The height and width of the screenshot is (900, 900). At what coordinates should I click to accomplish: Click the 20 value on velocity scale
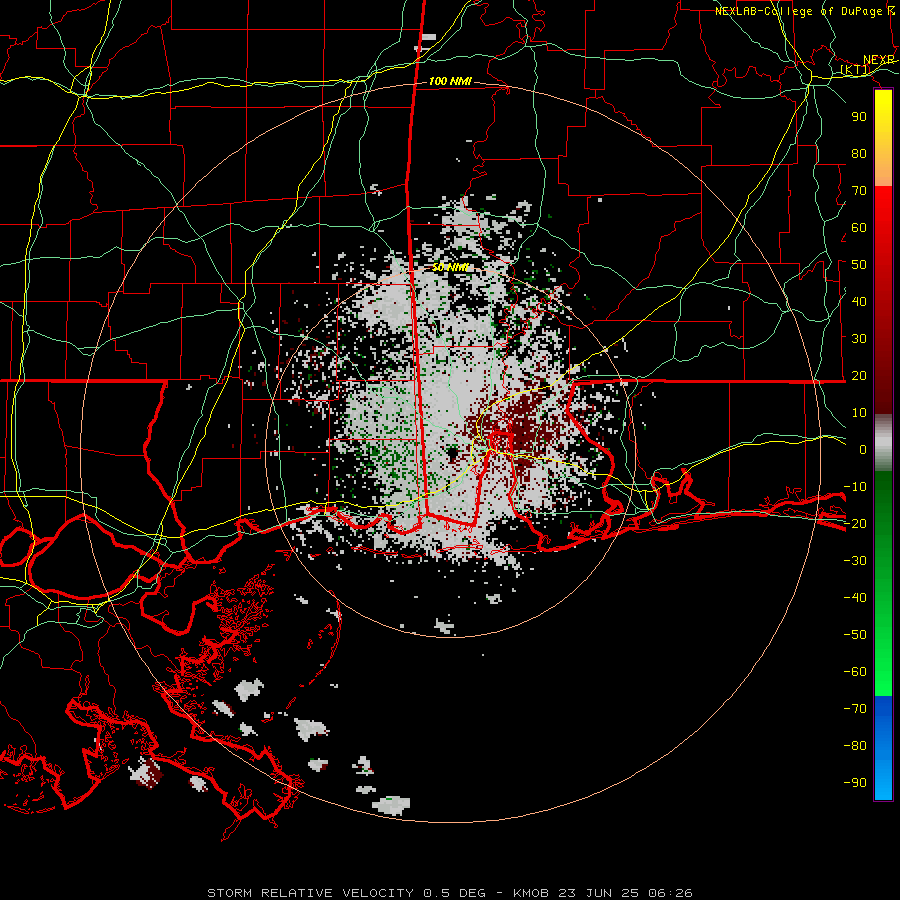(859, 376)
